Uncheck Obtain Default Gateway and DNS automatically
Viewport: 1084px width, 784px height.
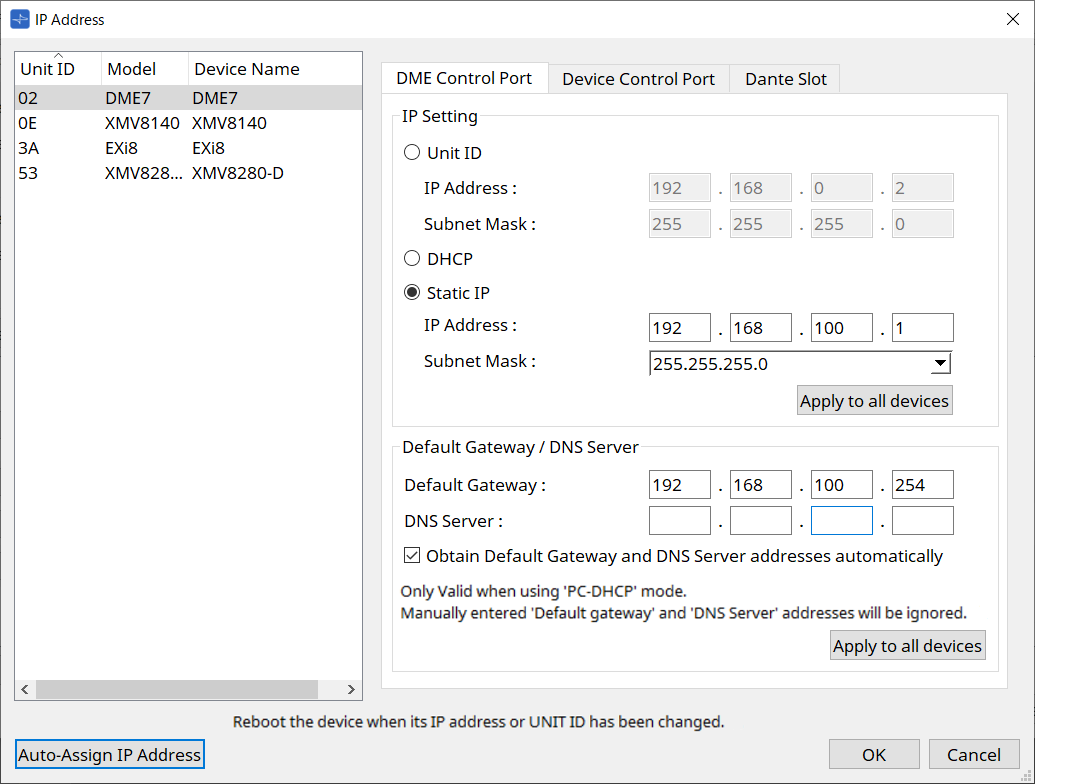coord(412,556)
